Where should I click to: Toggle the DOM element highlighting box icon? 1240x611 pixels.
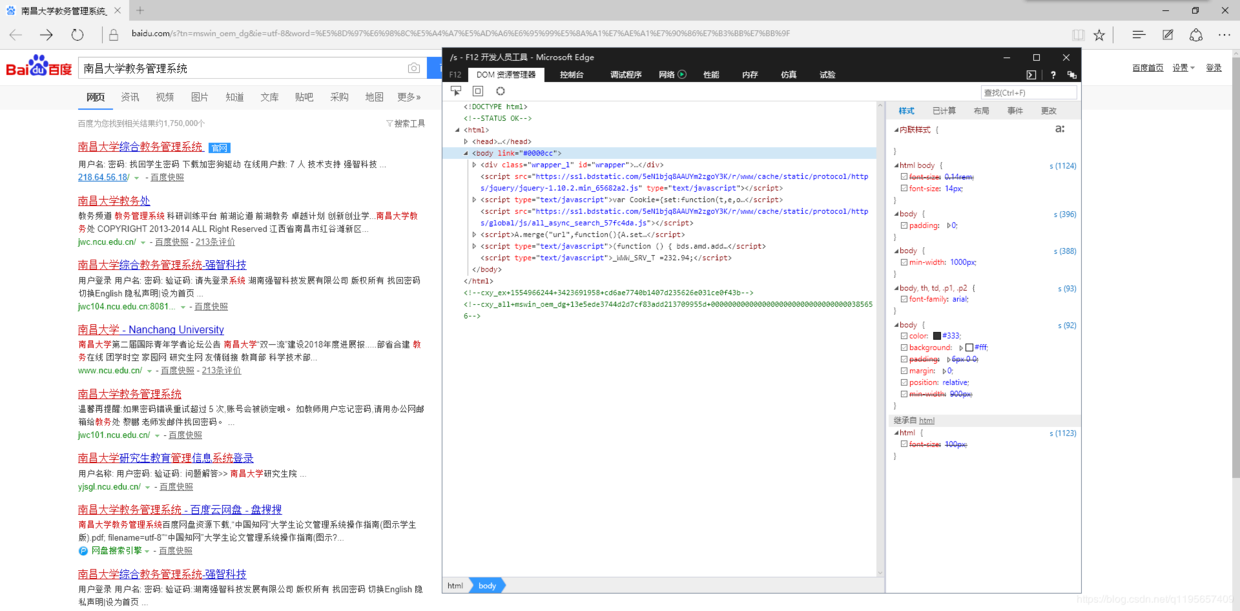click(478, 91)
